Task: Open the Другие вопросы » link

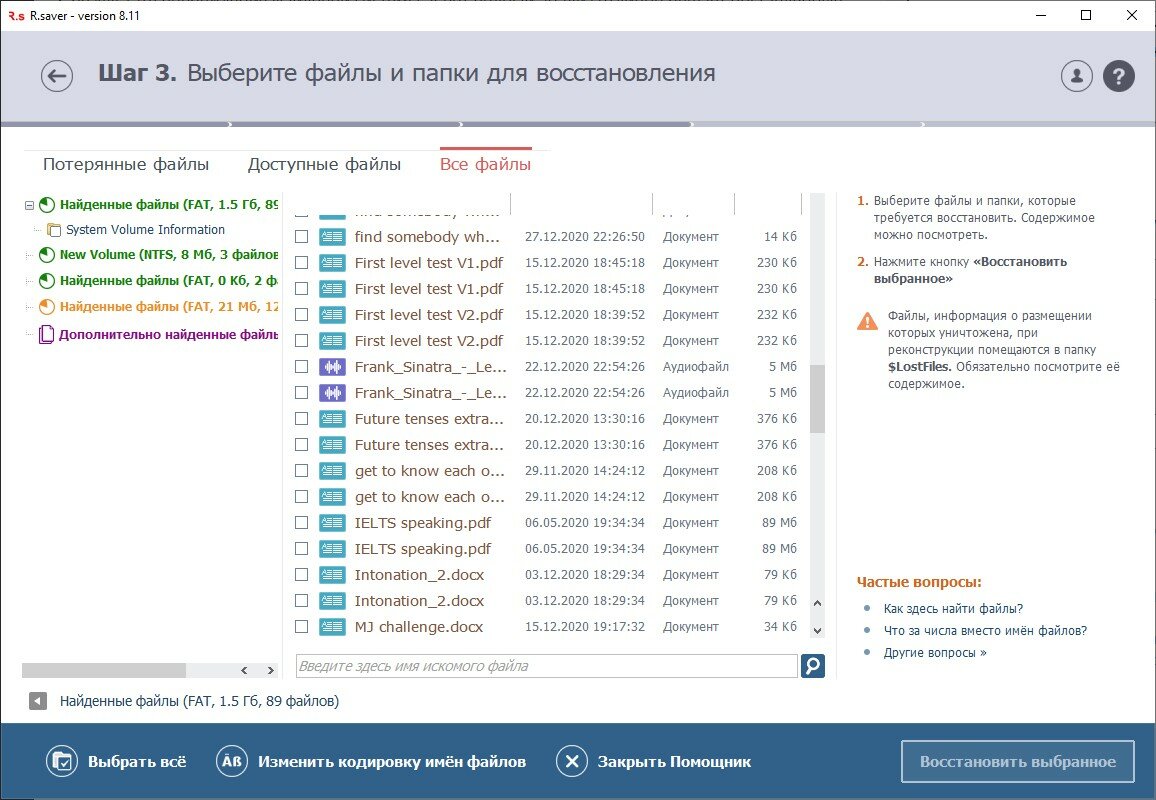Action: [935, 653]
